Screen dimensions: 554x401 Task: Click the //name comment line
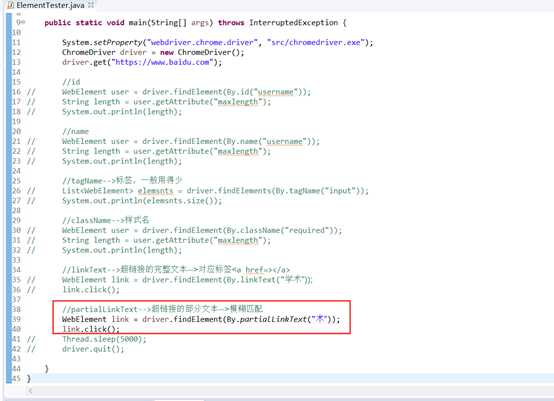75,131
